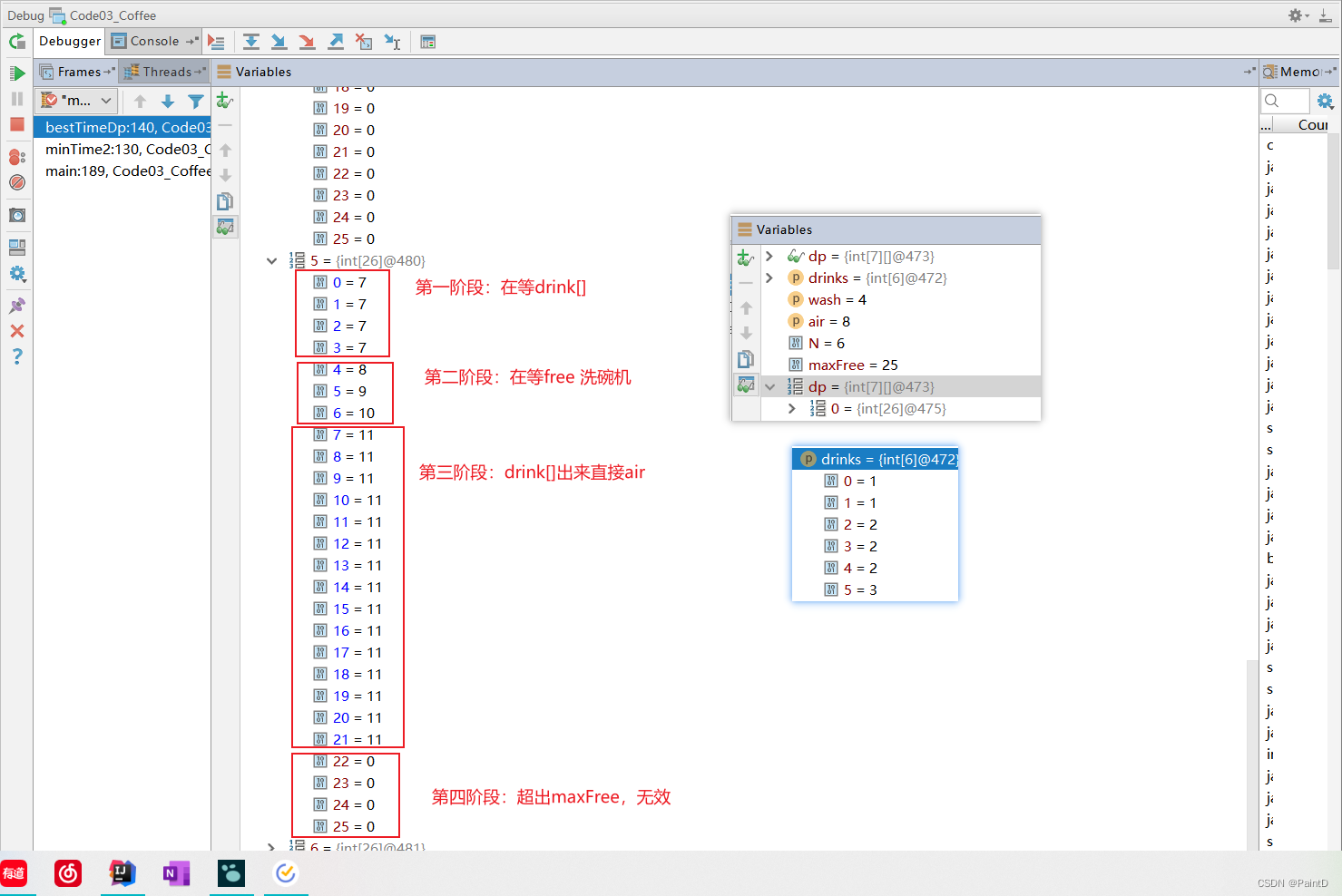This screenshot has height=896, width=1342.
Task: Stop the debug session
Action: pos(17,124)
